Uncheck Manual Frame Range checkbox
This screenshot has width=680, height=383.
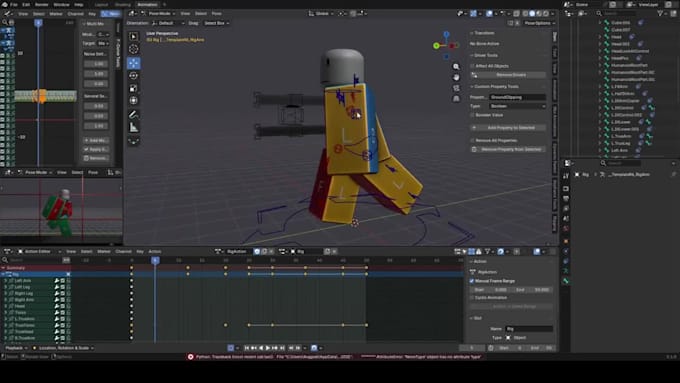[472, 281]
